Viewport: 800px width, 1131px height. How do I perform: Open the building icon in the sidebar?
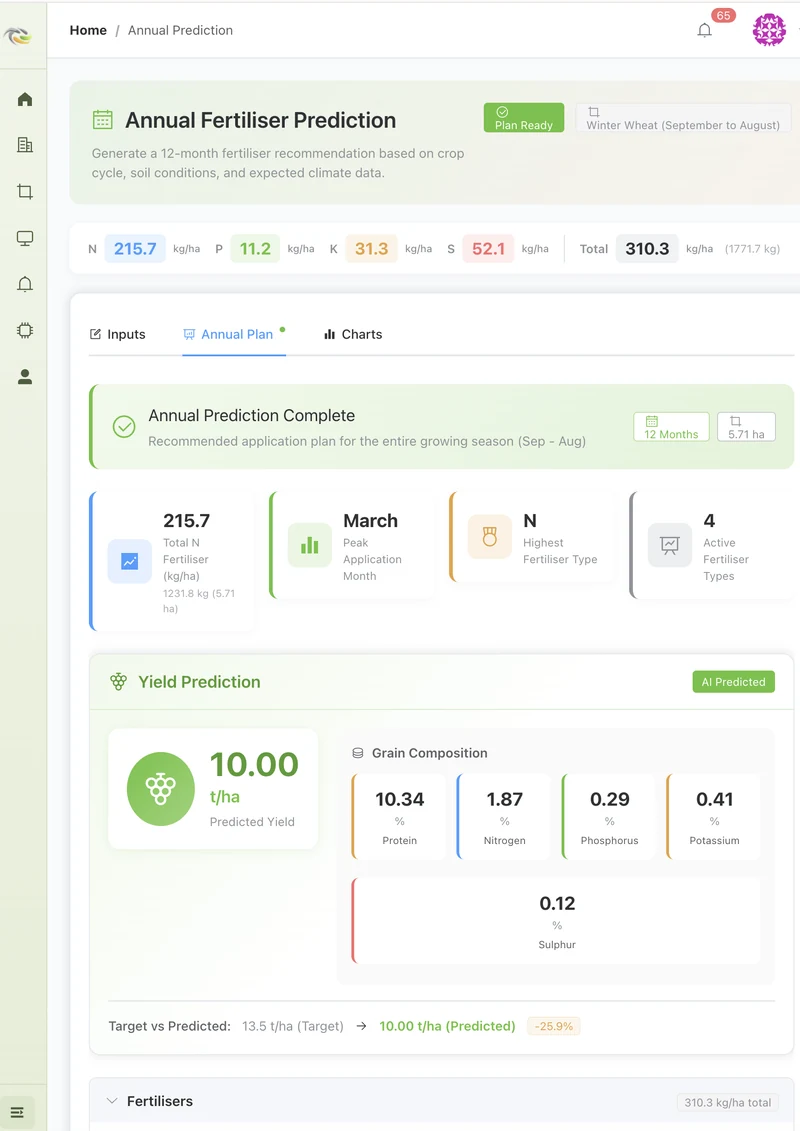coord(25,145)
